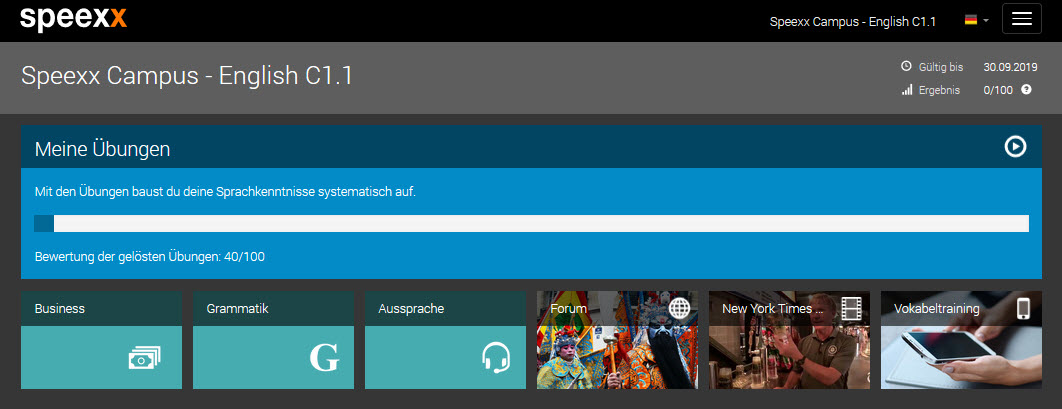The image size is (1062, 409).
Task: Click the 30.09.2019 validity date
Action: coord(1011,67)
